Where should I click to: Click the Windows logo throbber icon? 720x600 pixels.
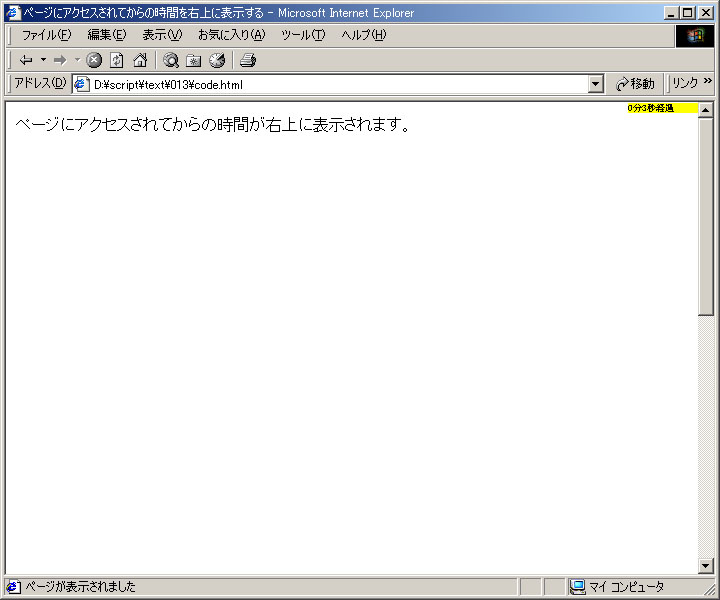(695, 36)
